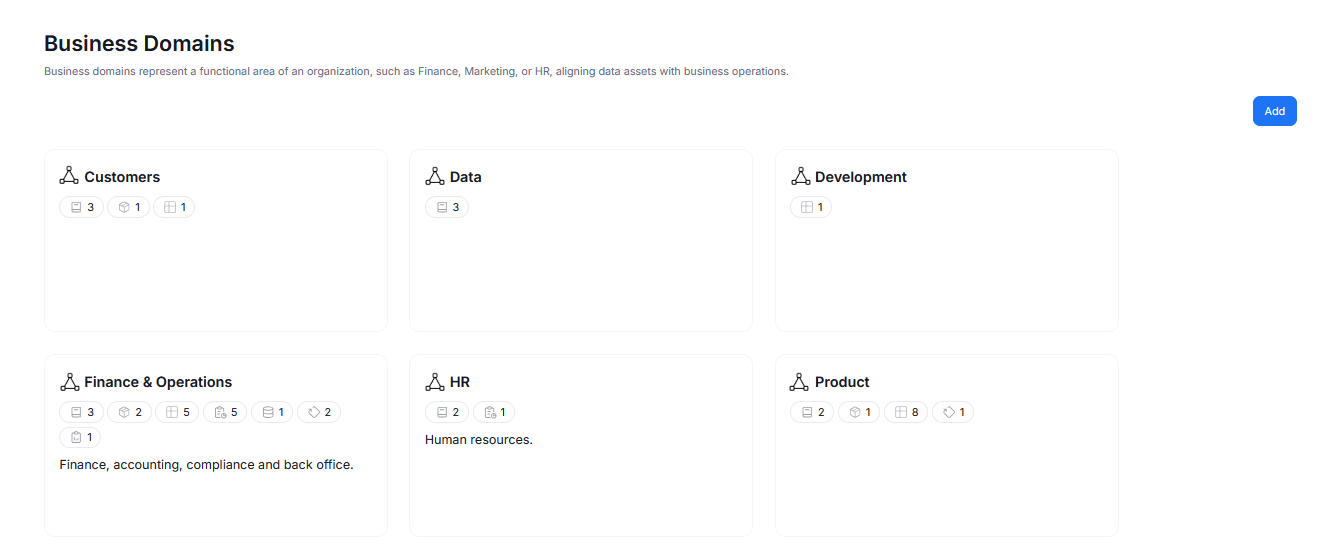Open the Product domain title

(842, 382)
